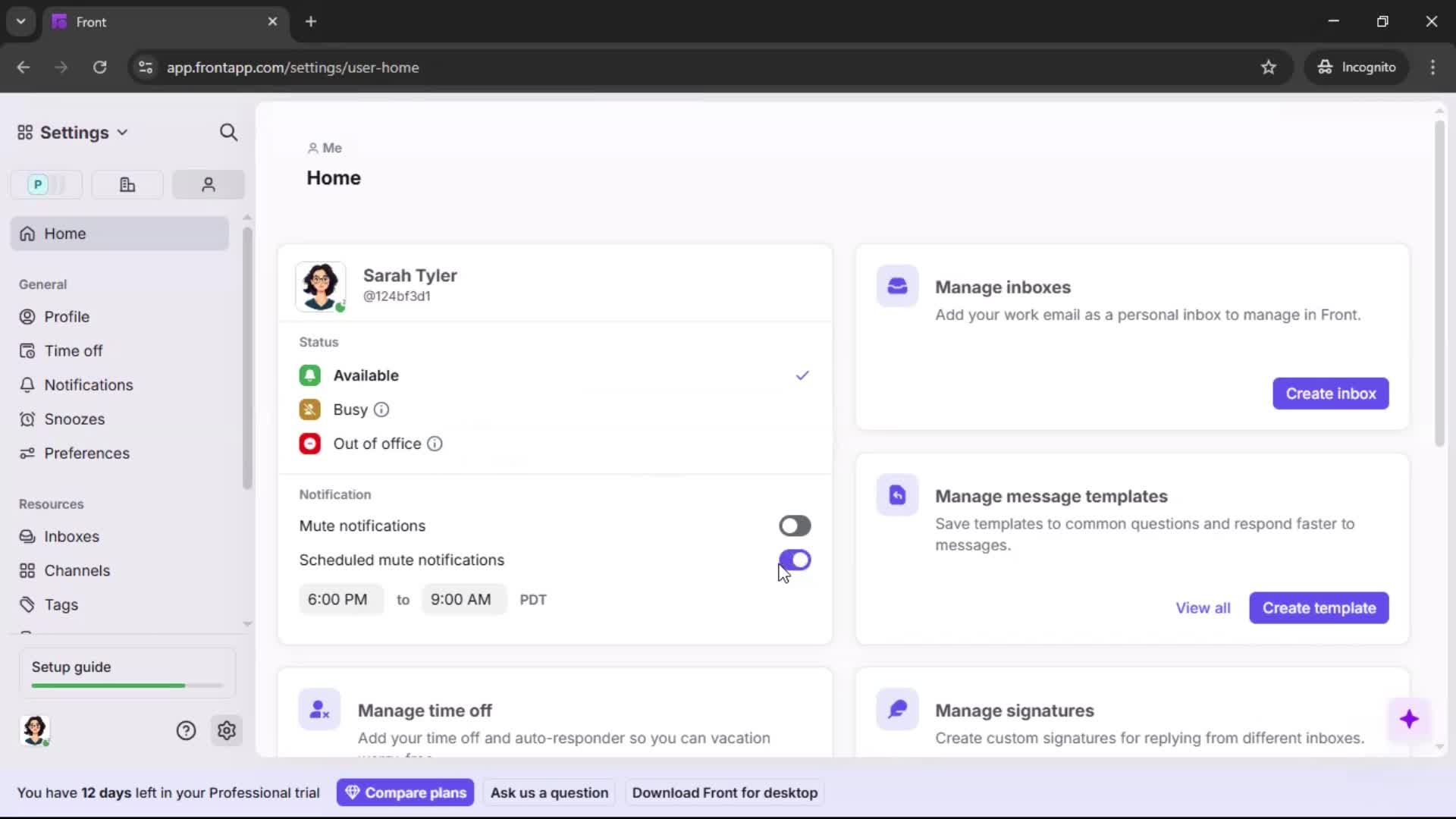Click the help question mark icon

coord(186,730)
